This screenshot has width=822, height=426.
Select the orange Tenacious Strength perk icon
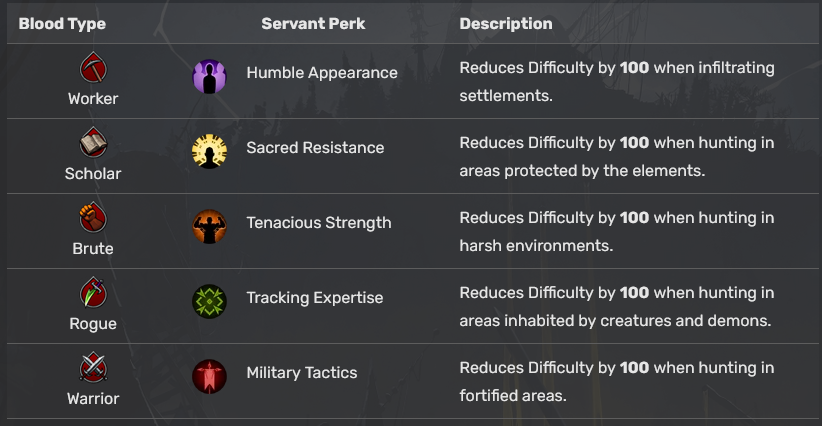[x=209, y=226]
